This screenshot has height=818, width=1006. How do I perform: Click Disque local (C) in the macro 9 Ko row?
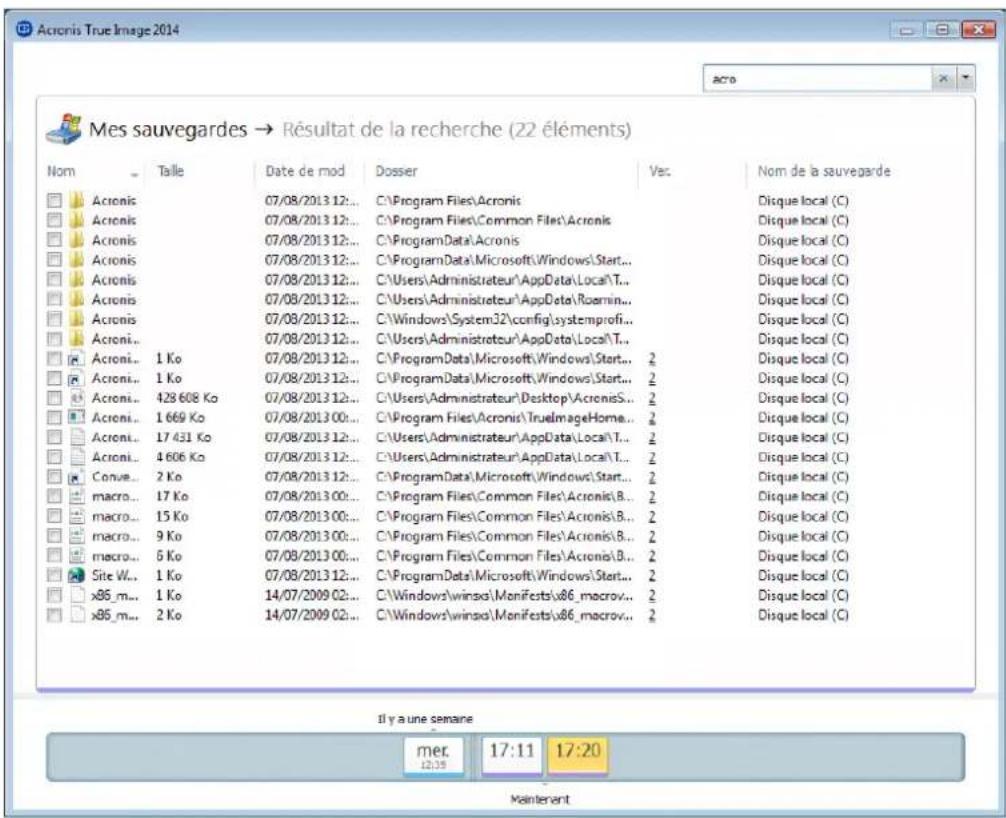pyautogui.click(x=803, y=536)
